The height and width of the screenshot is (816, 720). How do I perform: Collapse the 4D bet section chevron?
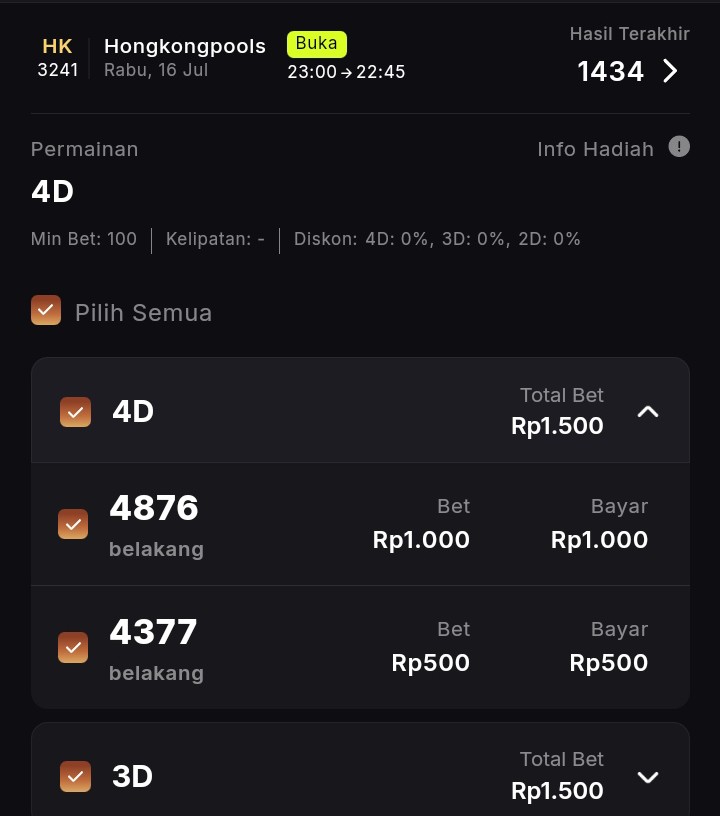click(x=648, y=411)
